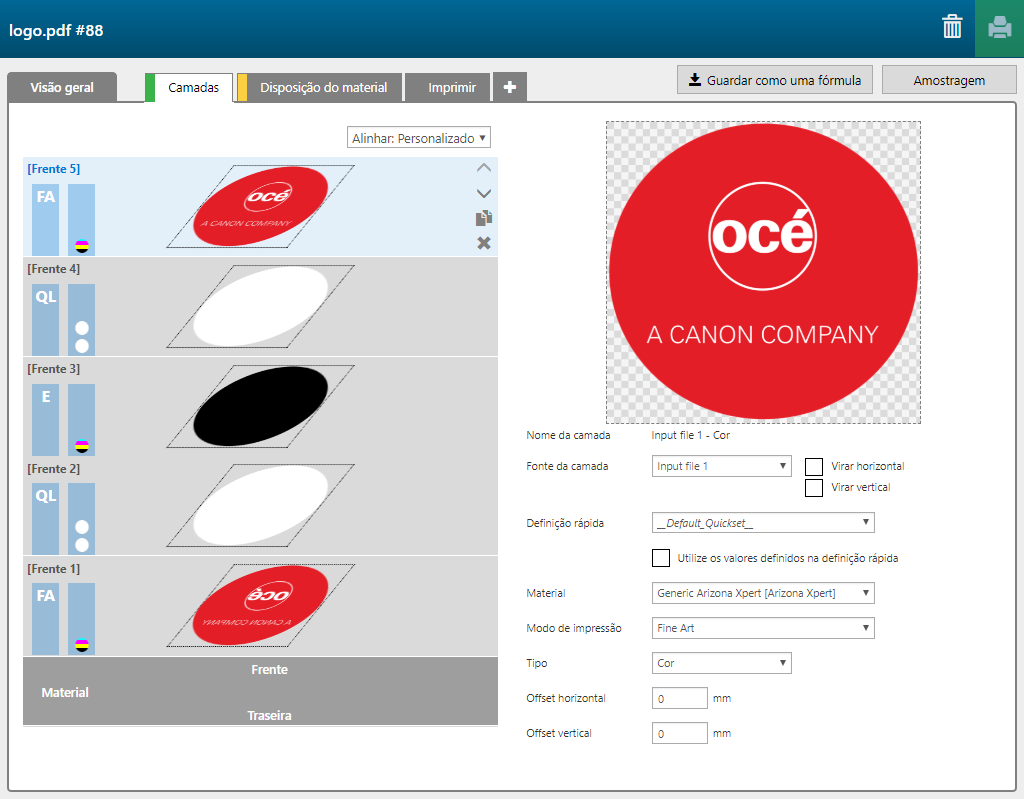Click the [Frente 4] layer label

(x=54, y=269)
